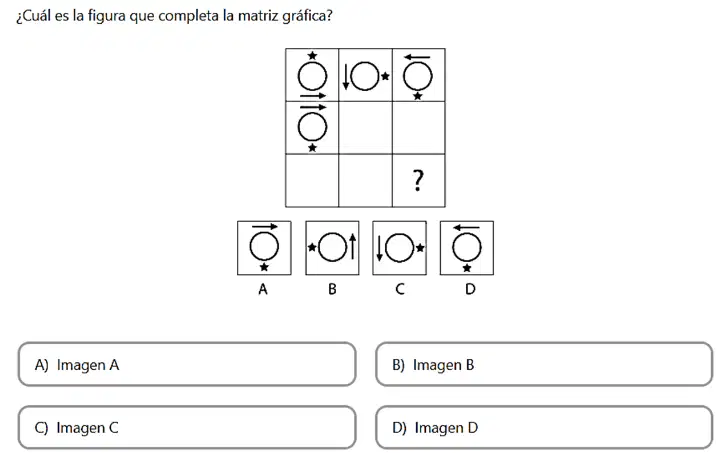Click second-row matrix cell with right arrow above circle
717x453 pixels.
(x=312, y=128)
